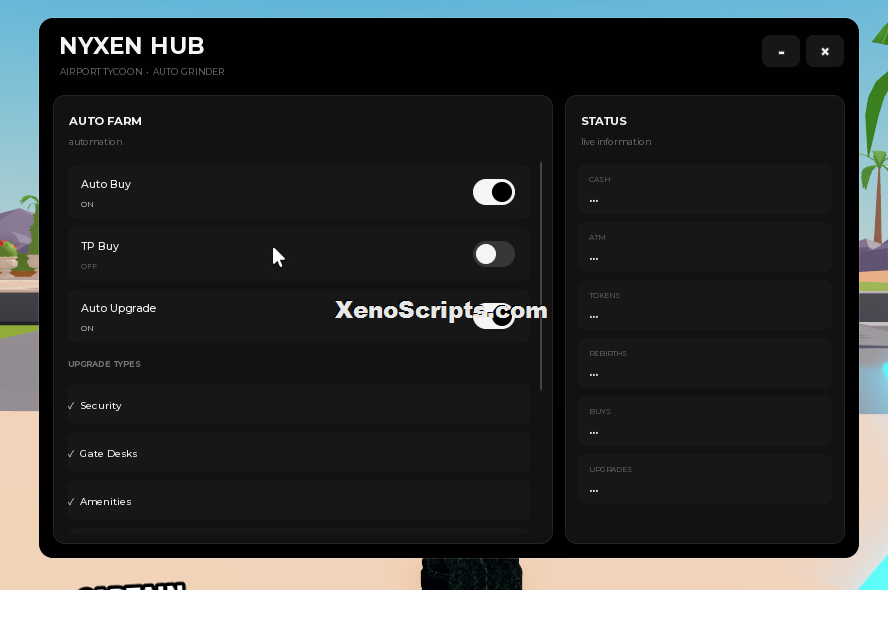Click the 'AIRPORT TYCOON · AUTO GRINDER' subtitle
888x620 pixels.
point(142,71)
